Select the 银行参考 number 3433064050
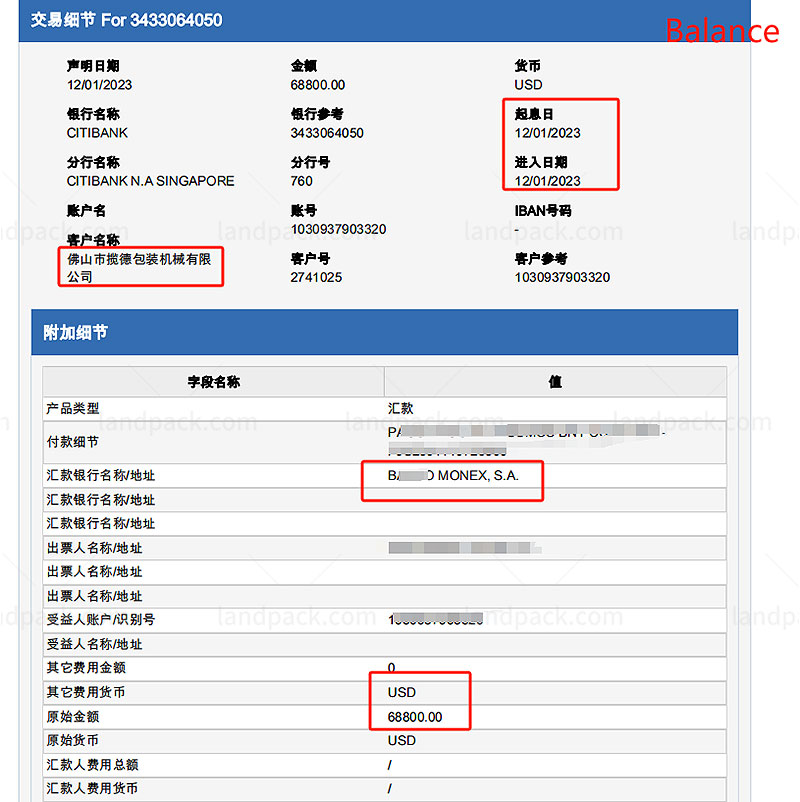 point(327,133)
